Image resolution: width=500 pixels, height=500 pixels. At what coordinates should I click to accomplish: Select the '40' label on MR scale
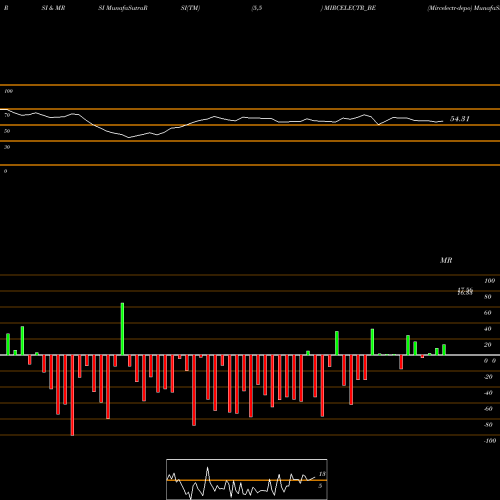[488, 329]
